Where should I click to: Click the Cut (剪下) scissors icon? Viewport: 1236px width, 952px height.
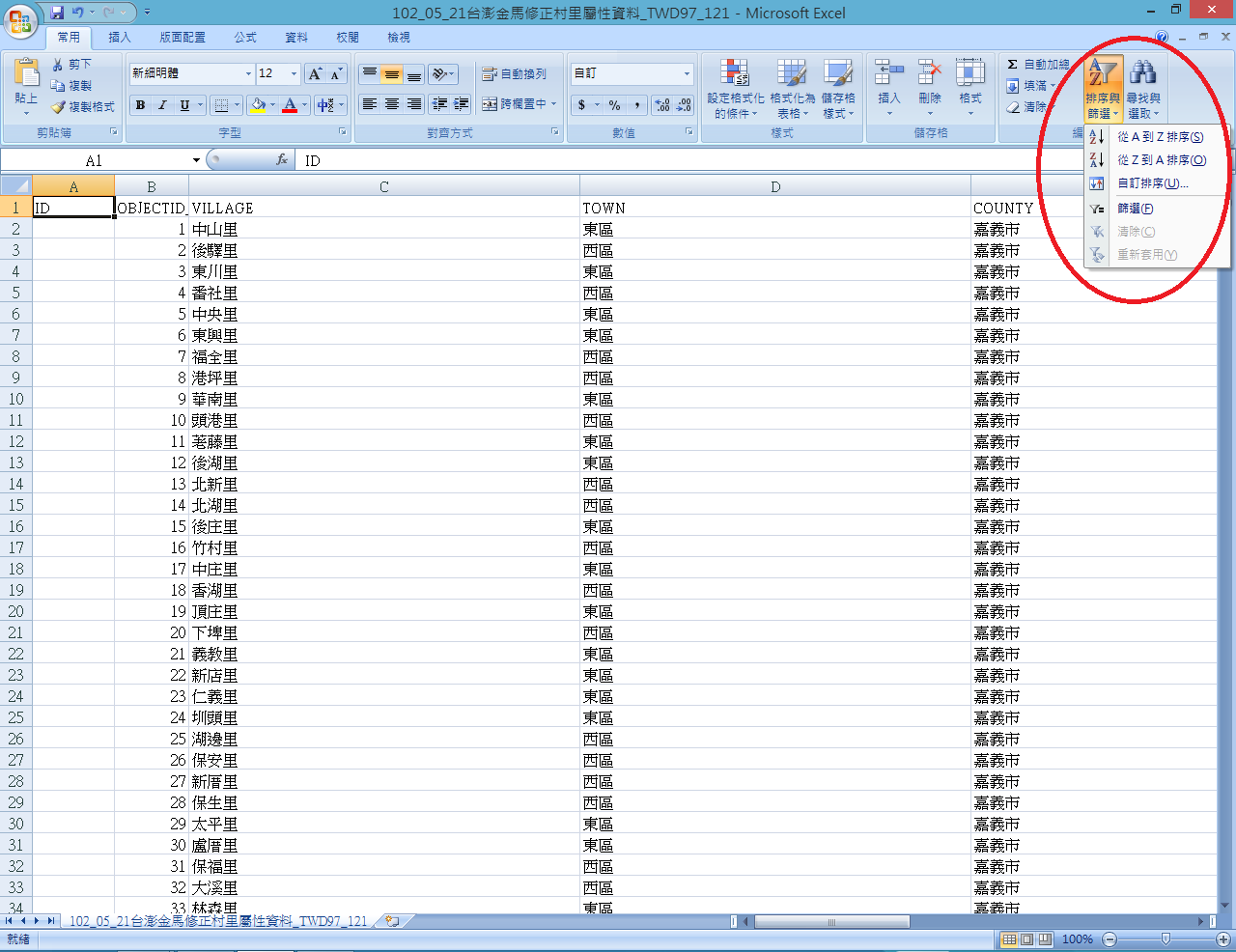58,64
